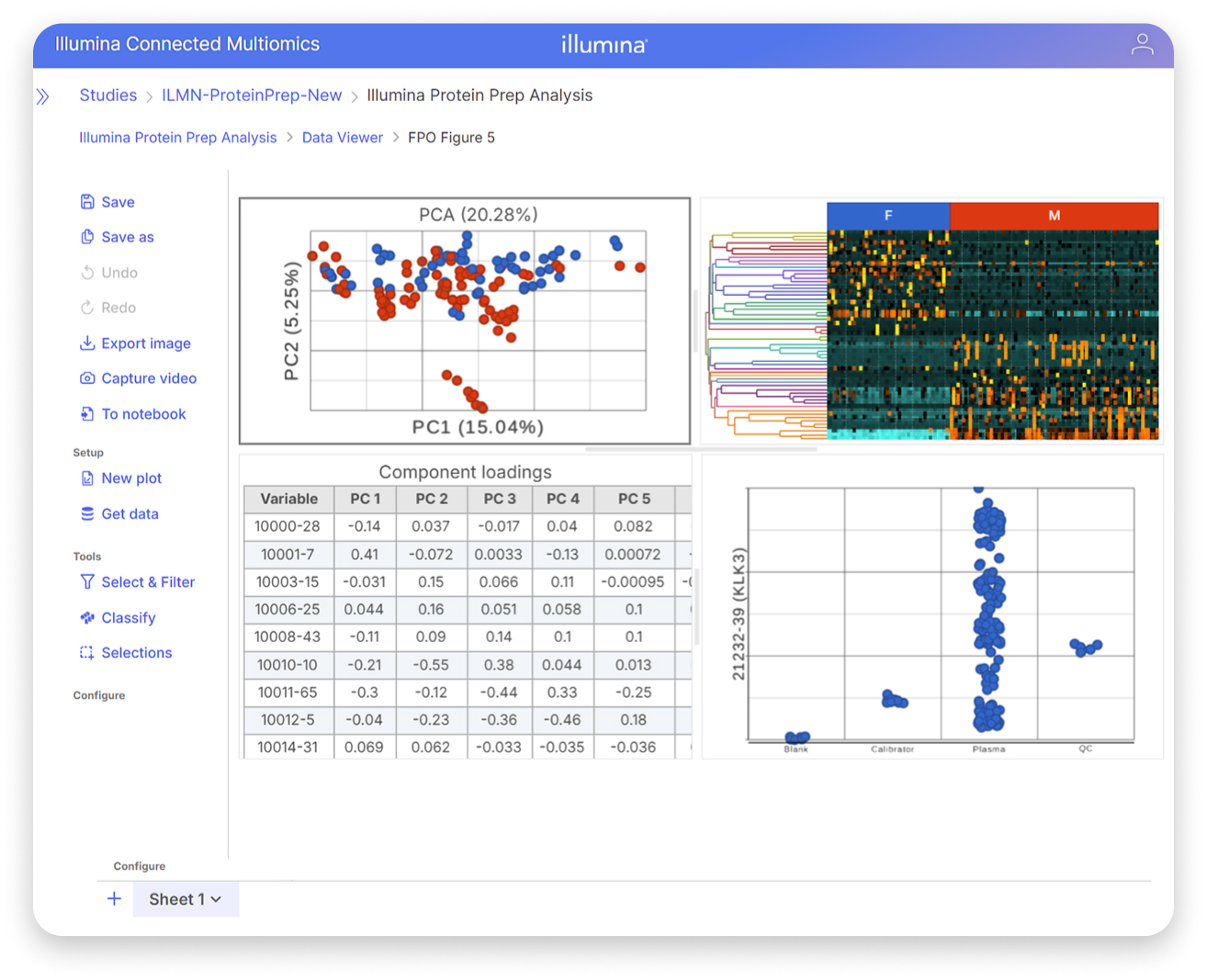Click the Save disk icon
The height and width of the screenshot is (980, 1207).
(x=87, y=202)
